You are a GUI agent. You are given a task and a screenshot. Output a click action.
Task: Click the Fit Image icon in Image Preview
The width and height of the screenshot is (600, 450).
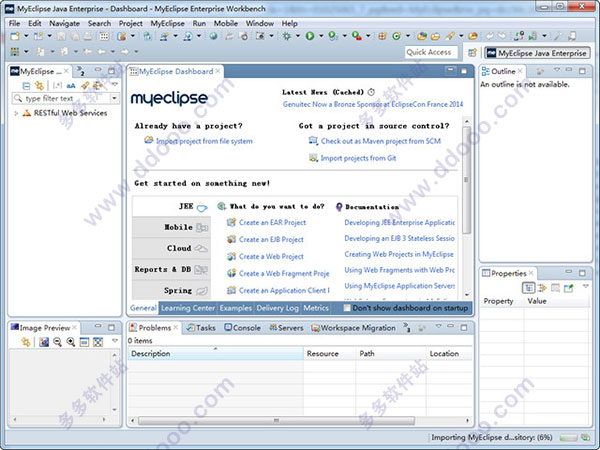98,342
